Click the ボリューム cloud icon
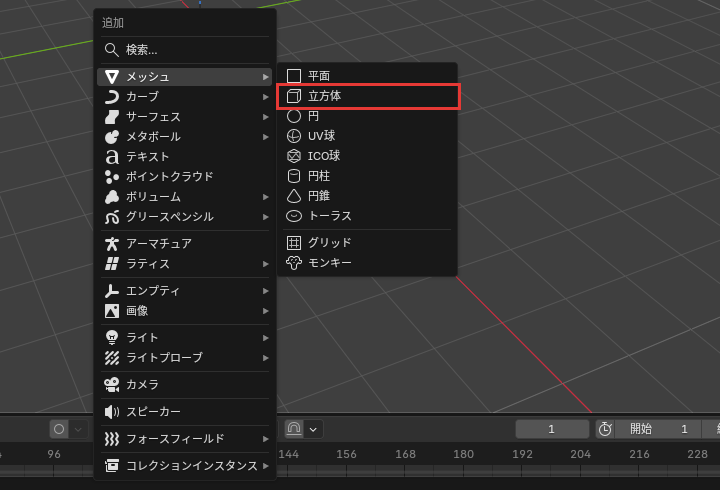720x490 pixels. click(x=112, y=197)
